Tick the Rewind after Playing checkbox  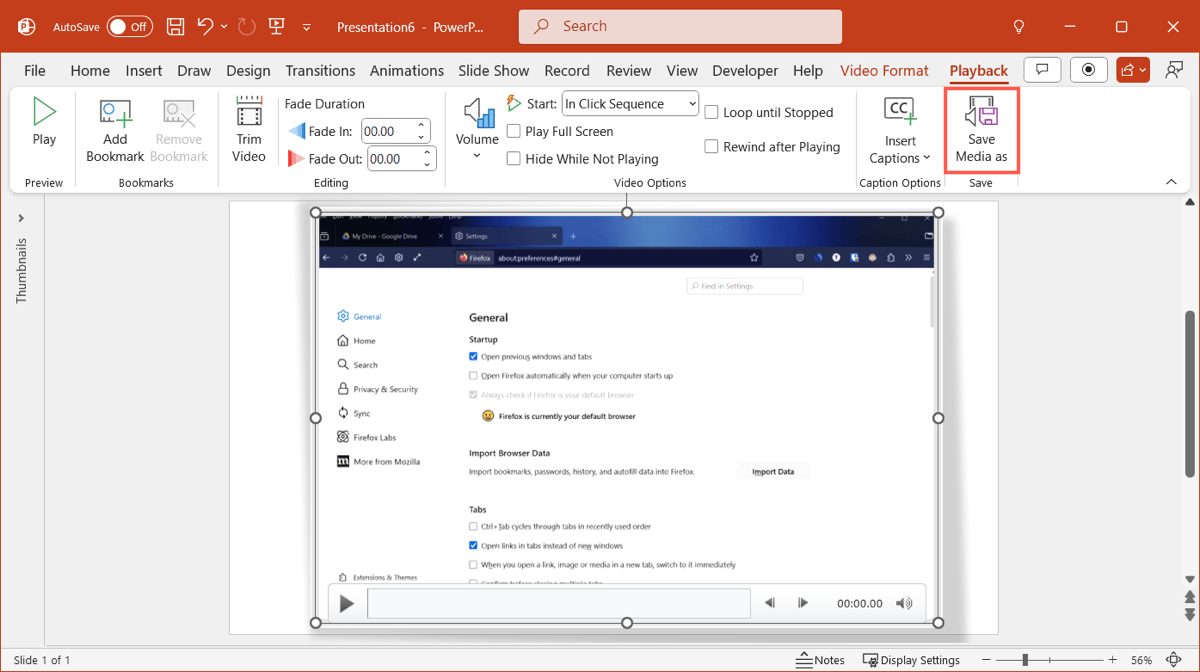(712, 146)
